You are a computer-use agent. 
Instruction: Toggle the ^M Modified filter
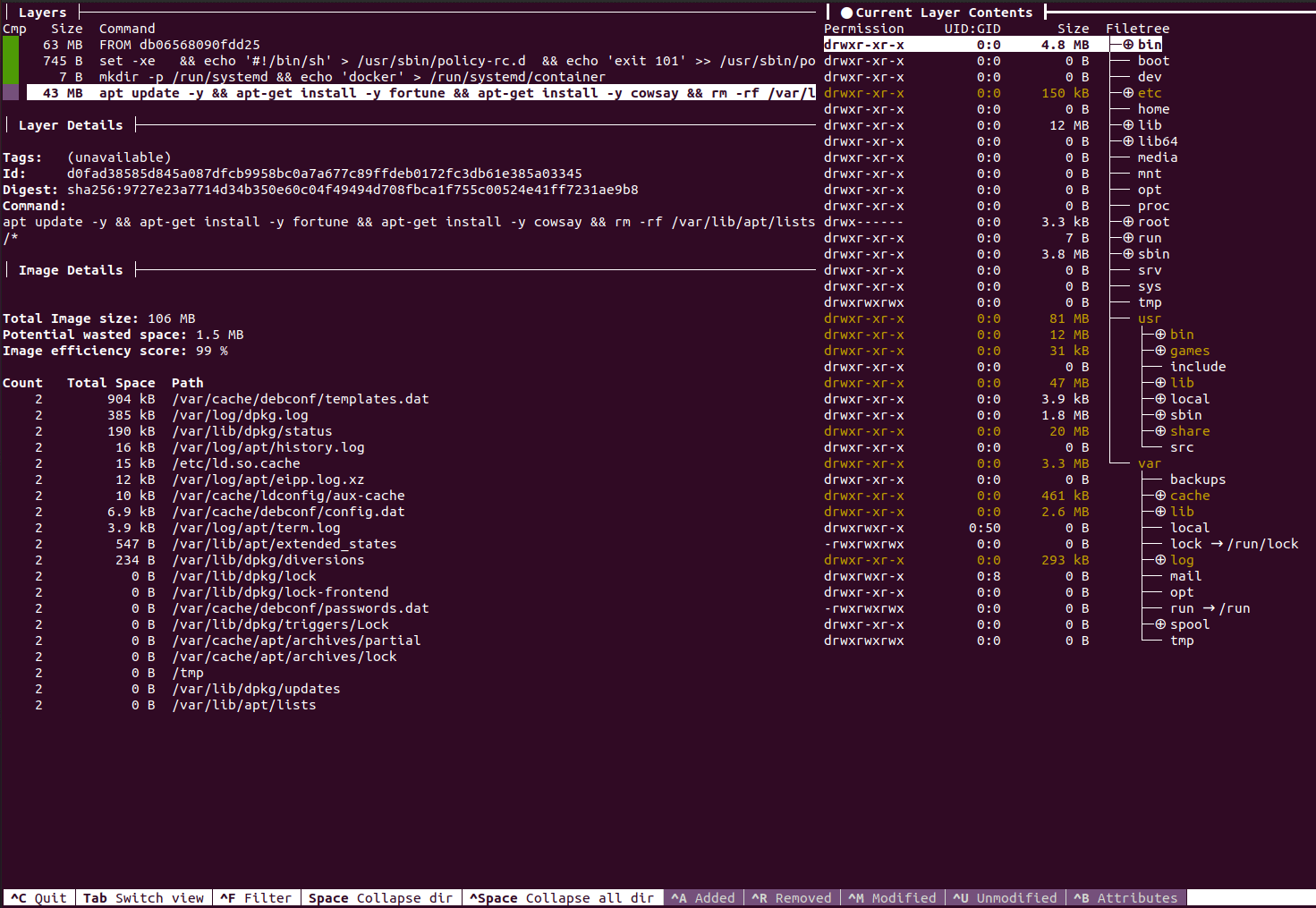coord(892,898)
